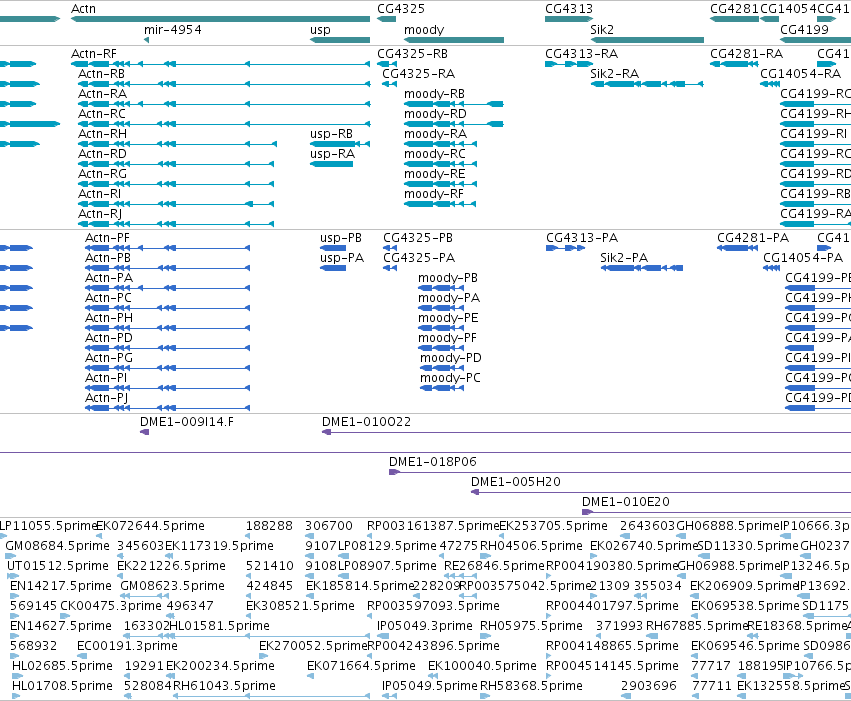Open the Actn-PJ protein label
This screenshot has height=701, width=851.
pos(106,398)
